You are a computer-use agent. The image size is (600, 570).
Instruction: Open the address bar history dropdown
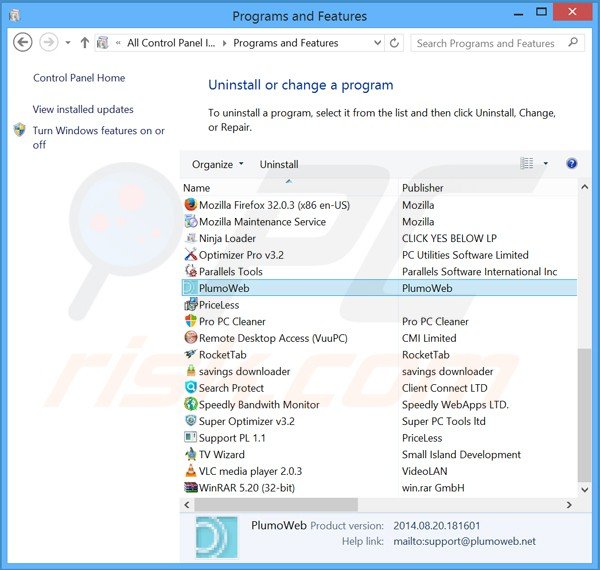[x=377, y=42]
